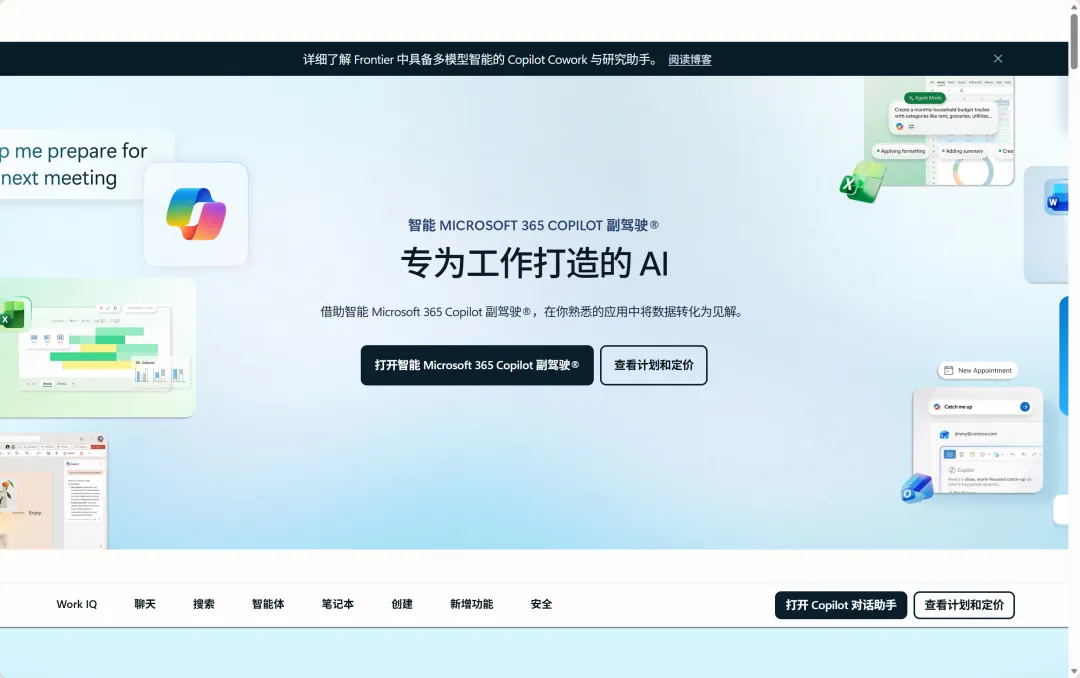Select the 创建 tab
This screenshot has width=1080, height=678.
pos(402,604)
